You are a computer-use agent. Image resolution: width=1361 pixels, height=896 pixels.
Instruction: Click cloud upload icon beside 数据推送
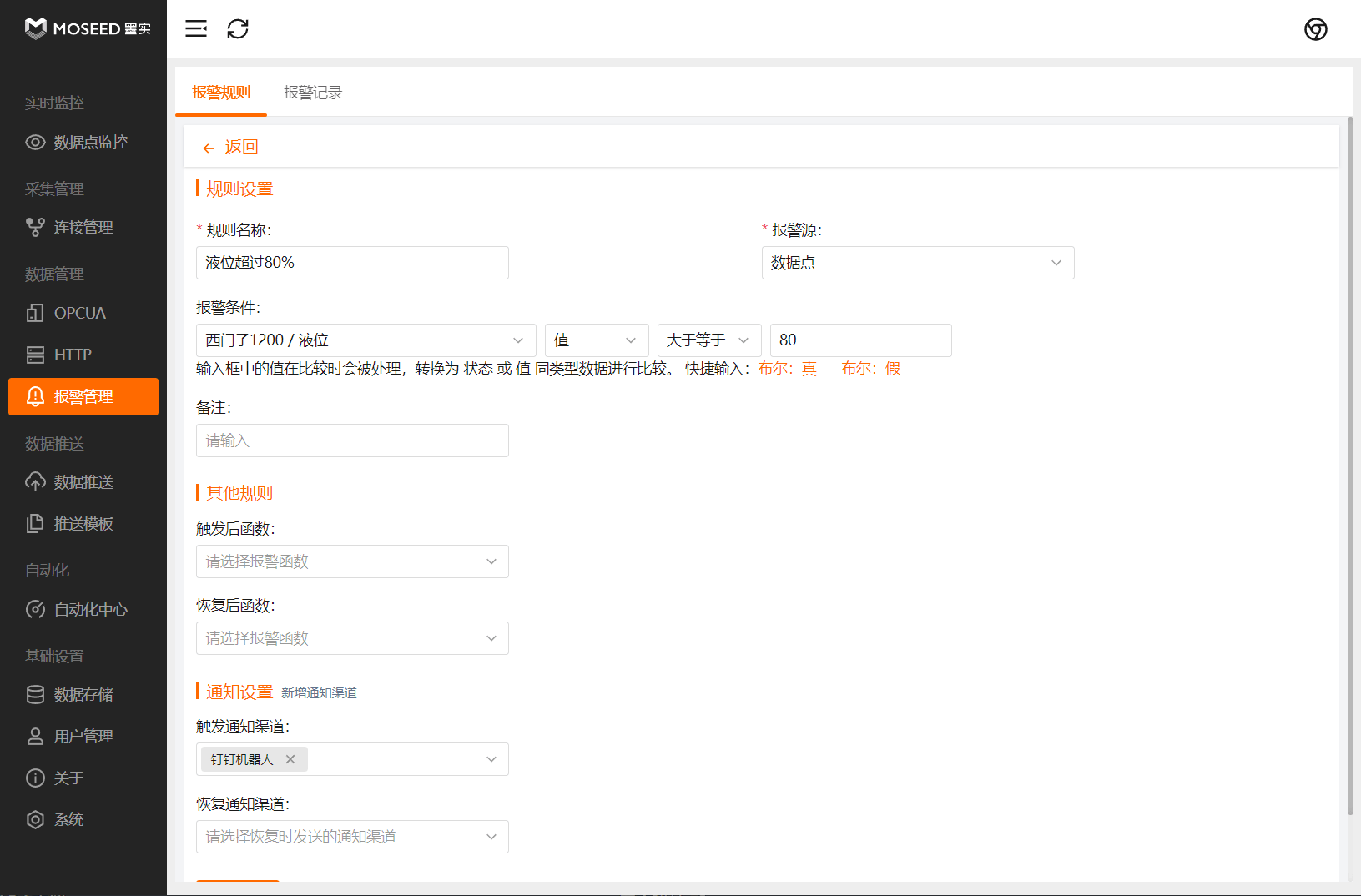tap(35, 482)
